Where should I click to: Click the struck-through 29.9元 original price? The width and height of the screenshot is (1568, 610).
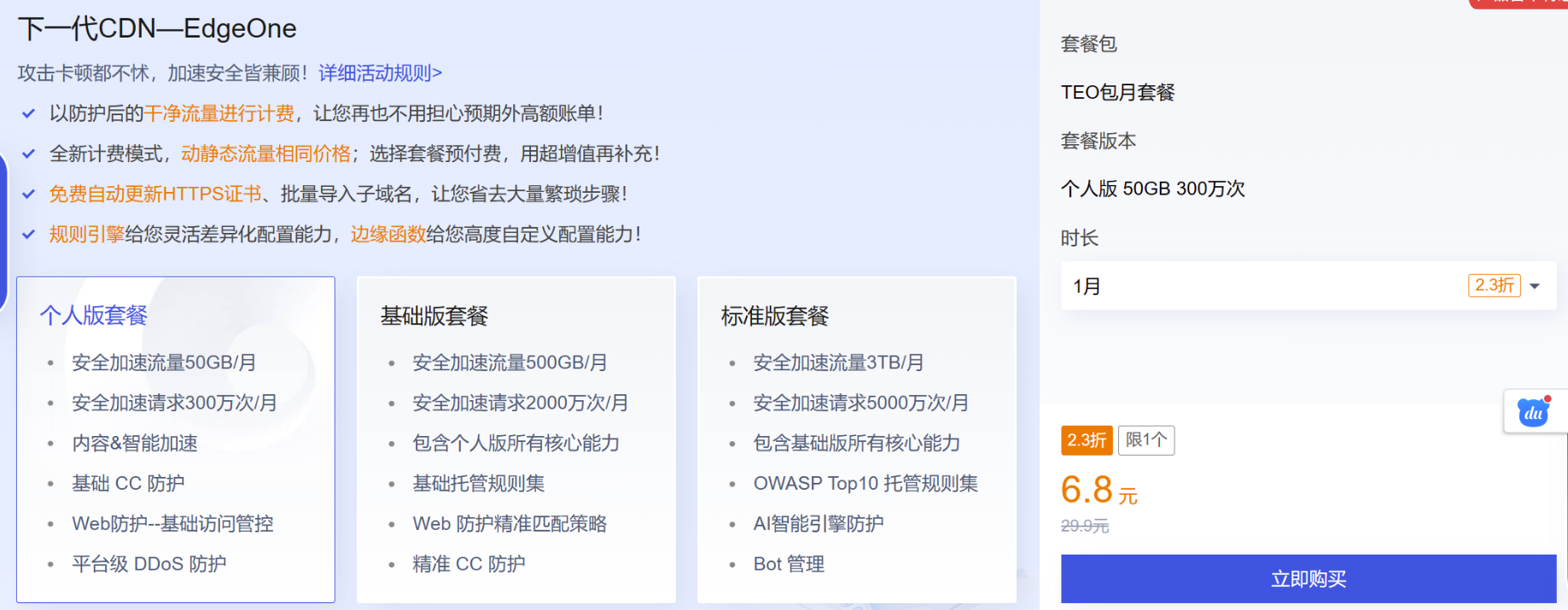[1085, 526]
